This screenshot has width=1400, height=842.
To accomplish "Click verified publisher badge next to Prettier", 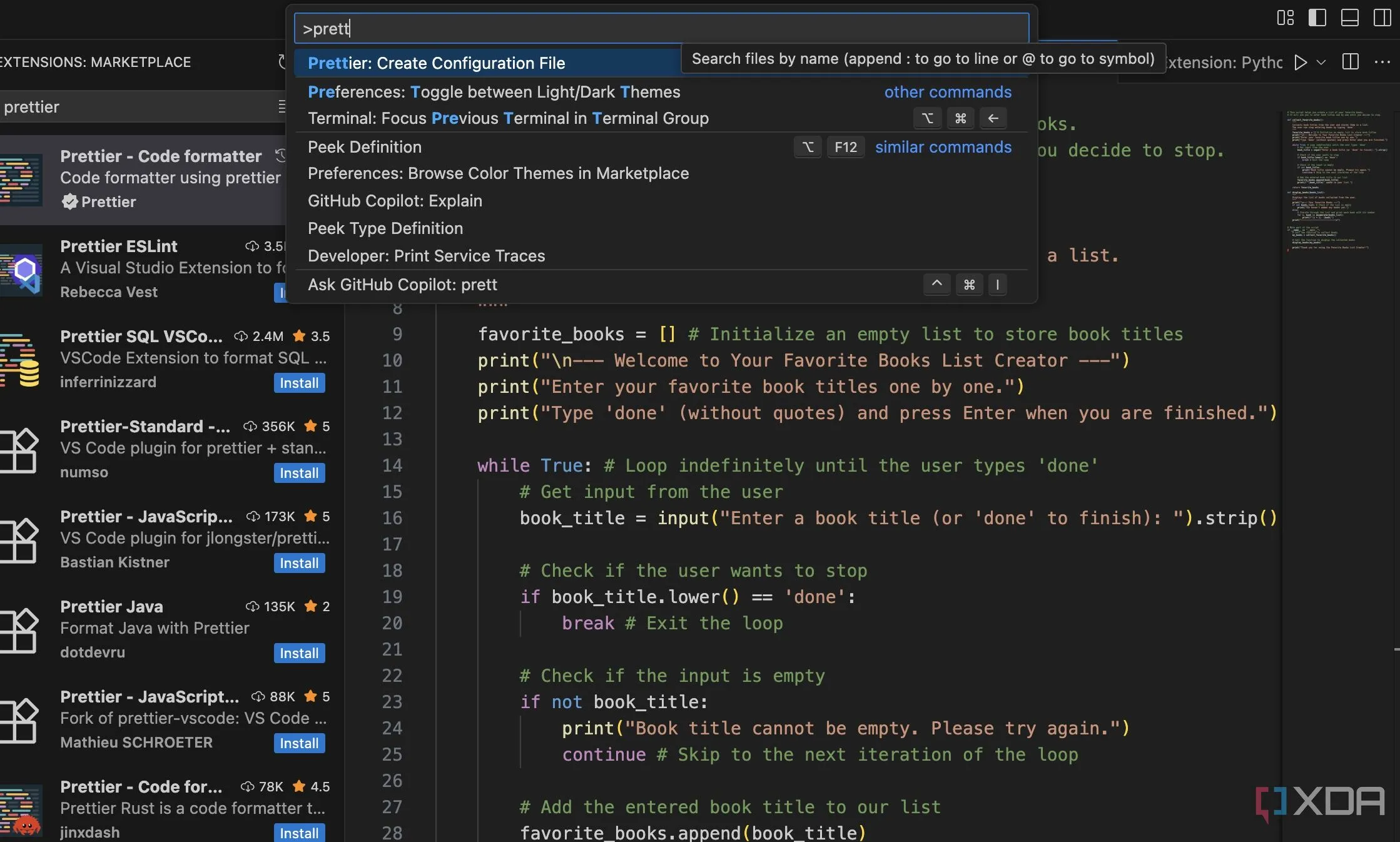I will click(69, 201).
